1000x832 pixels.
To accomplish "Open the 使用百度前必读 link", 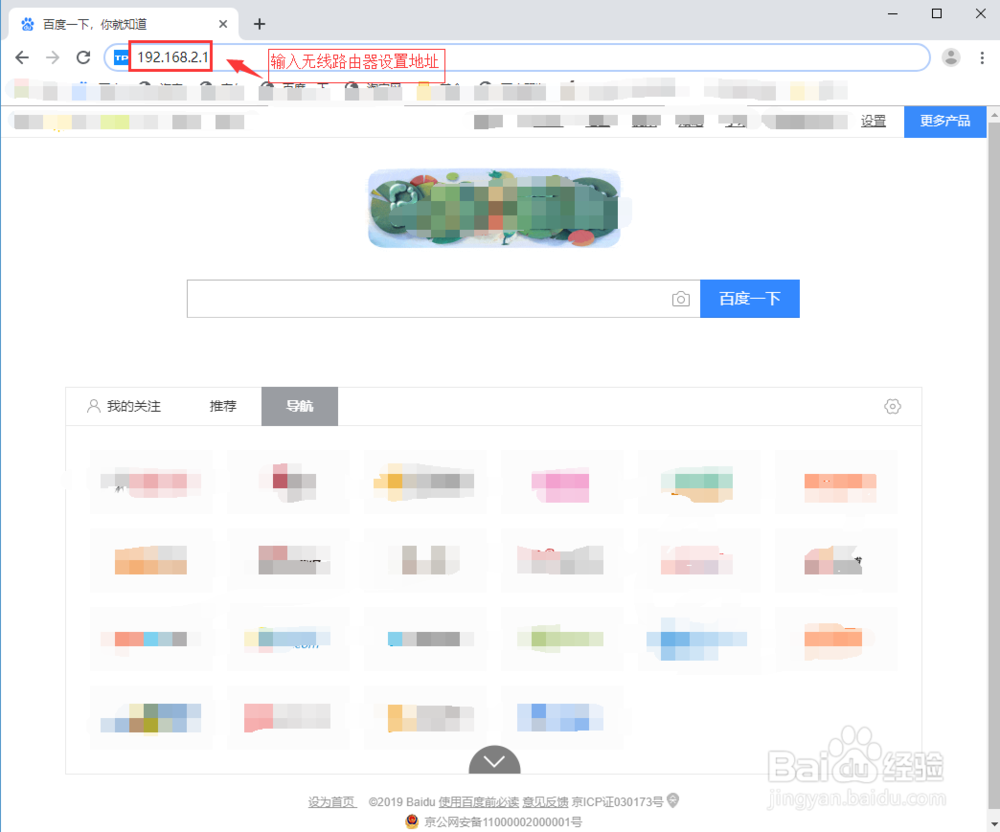I will tap(478, 802).
